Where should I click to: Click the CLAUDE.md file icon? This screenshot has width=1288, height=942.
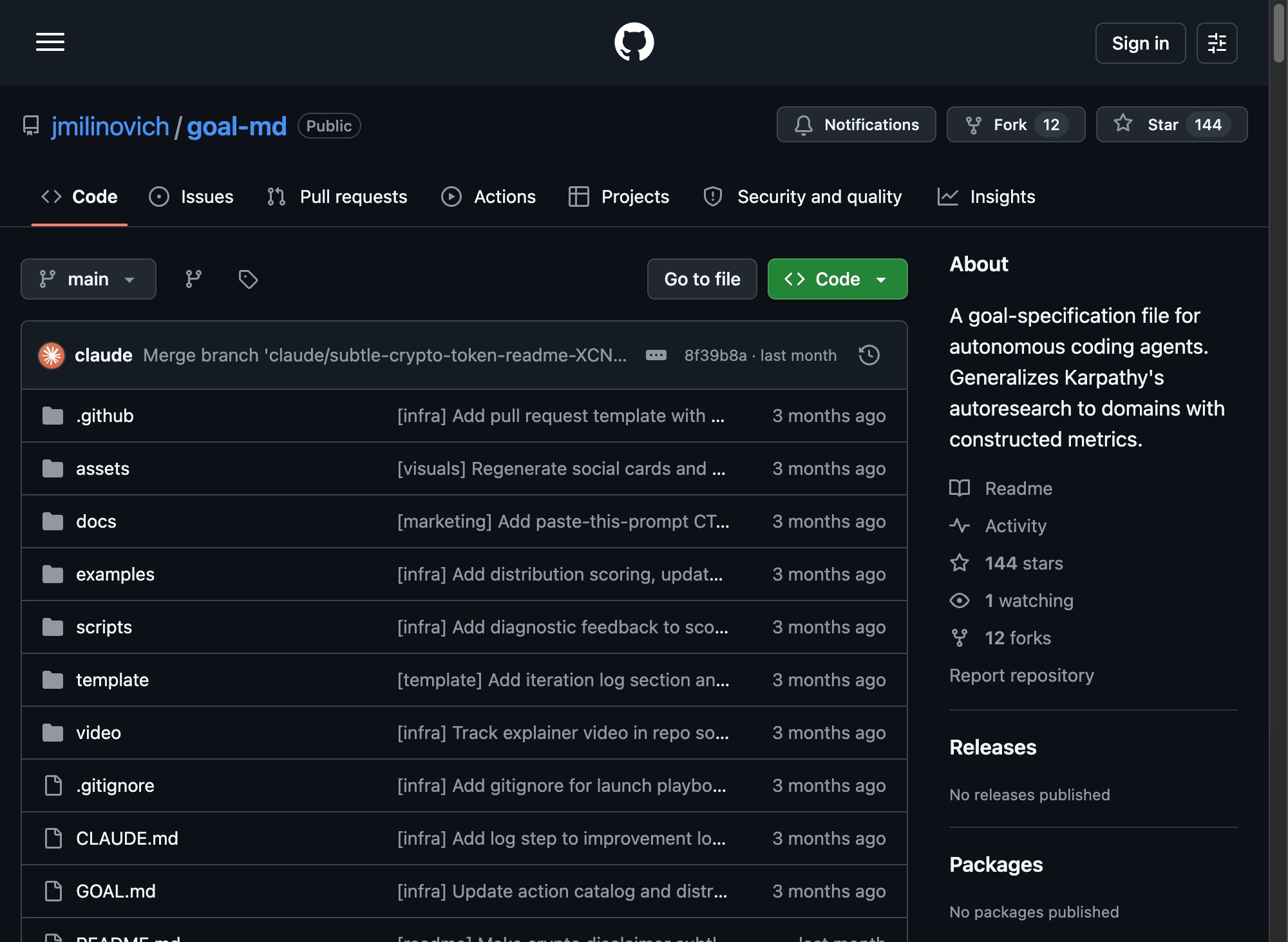coord(53,838)
